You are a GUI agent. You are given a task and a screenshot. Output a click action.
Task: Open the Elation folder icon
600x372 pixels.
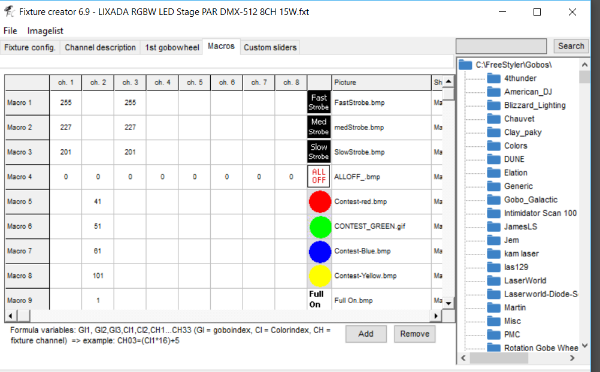(494, 173)
